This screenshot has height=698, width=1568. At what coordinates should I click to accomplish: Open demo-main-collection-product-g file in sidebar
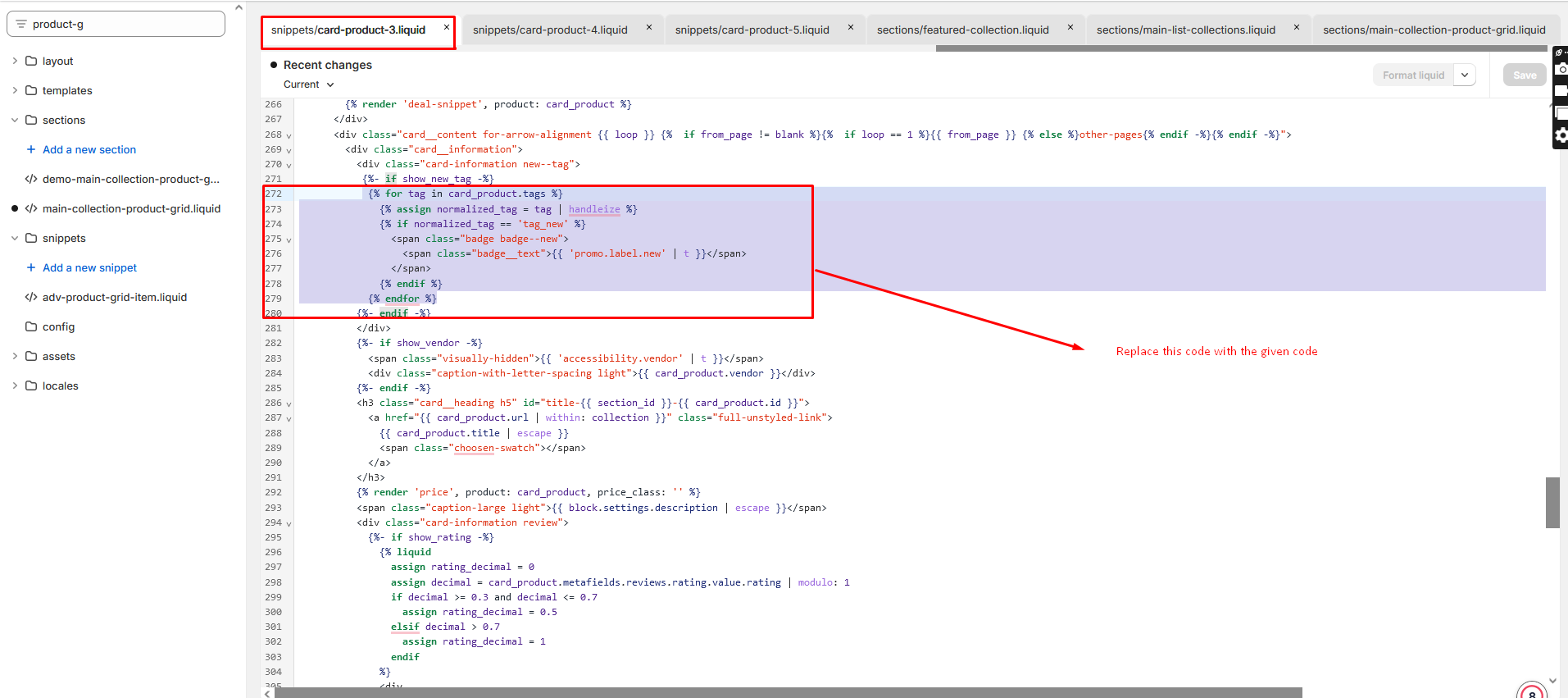pos(131,179)
